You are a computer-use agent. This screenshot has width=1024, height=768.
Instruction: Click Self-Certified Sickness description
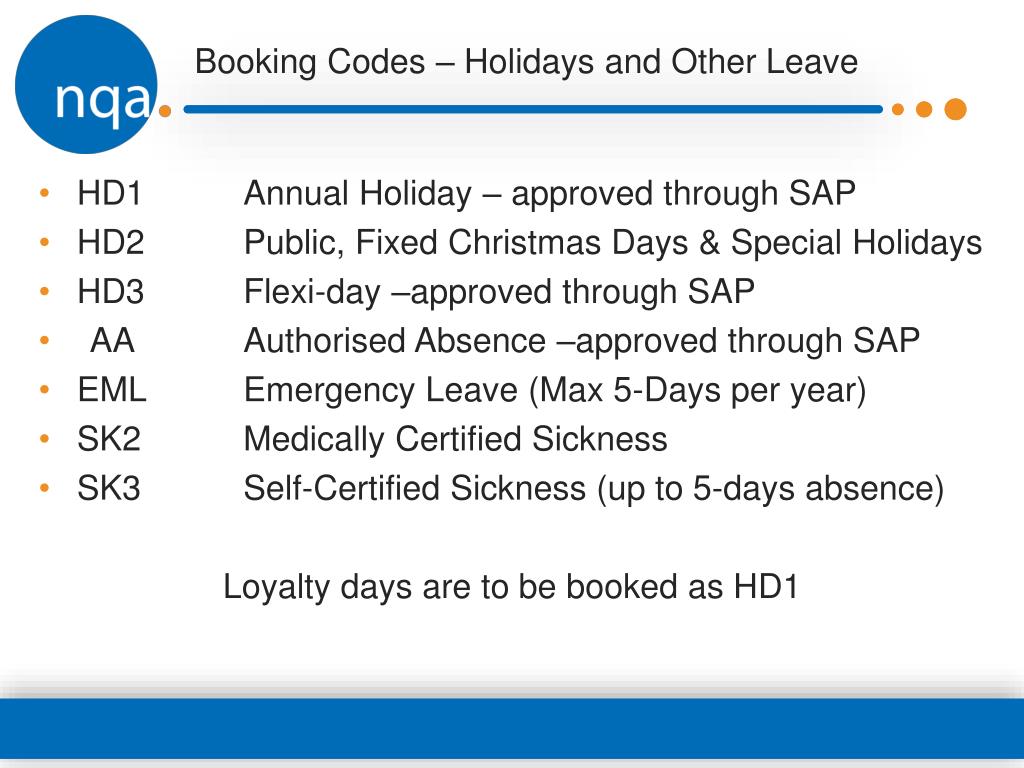click(594, 488)
